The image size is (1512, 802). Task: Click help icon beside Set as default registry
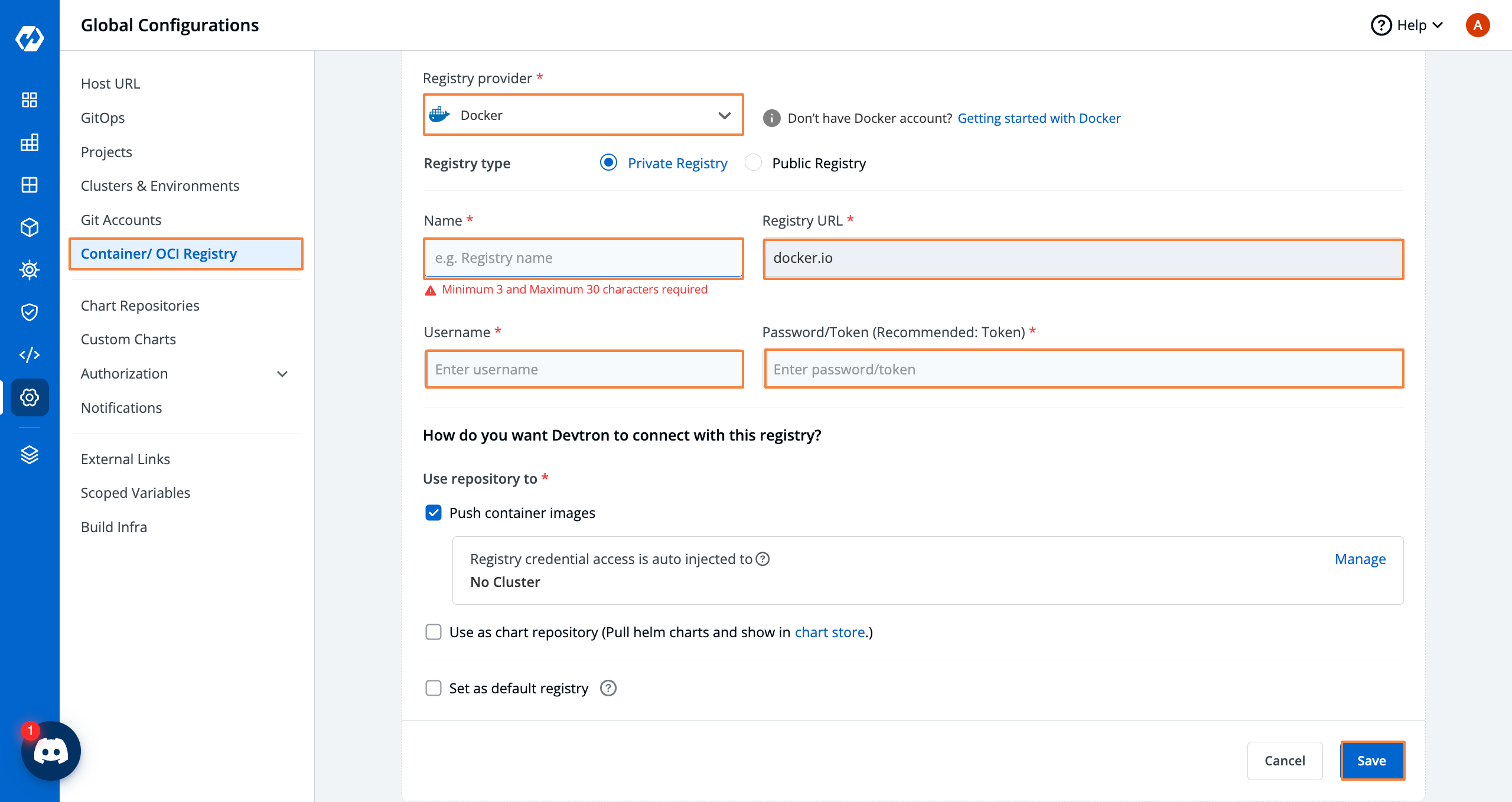pyautogui.click(x=608, y=689)
